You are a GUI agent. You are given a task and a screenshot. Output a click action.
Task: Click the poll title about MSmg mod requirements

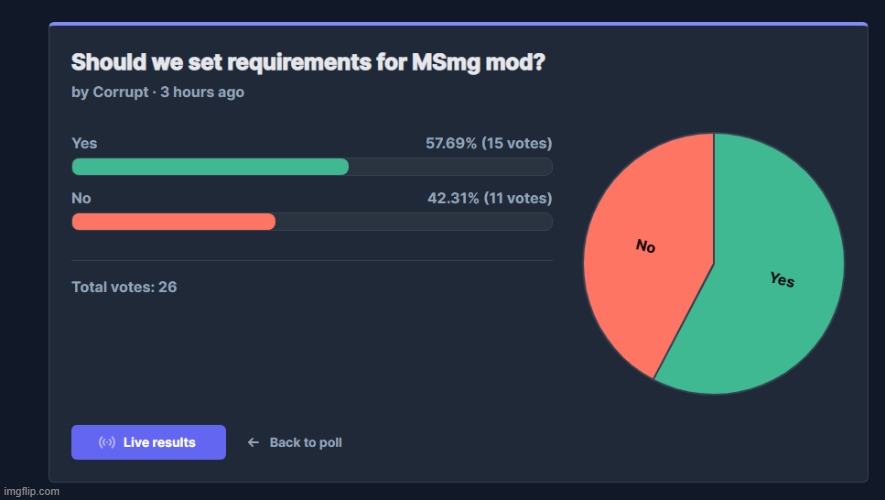click(308, 62)
